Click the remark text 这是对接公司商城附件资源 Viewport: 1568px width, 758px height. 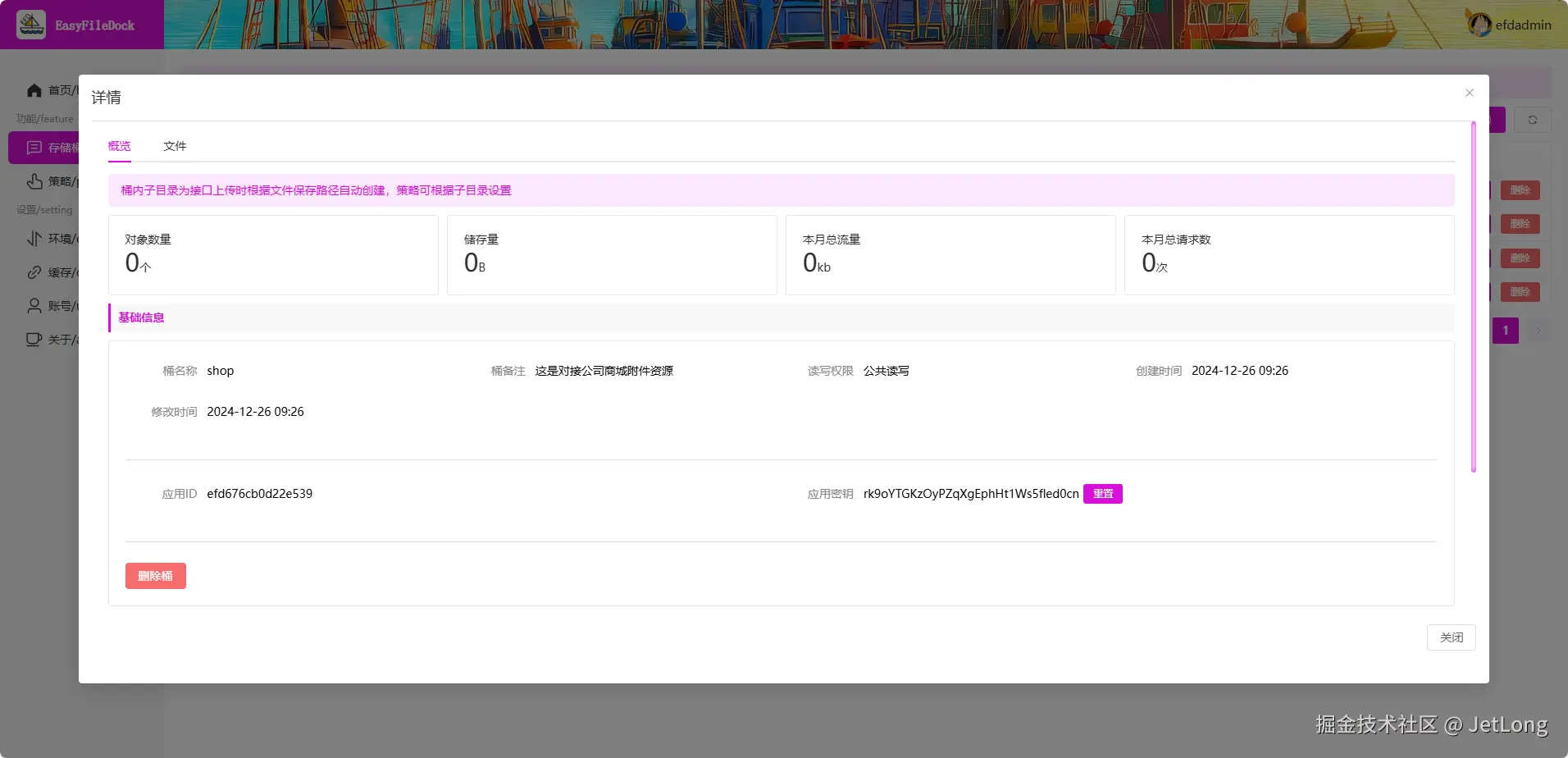pyautogui.click(x=604, y=371)
